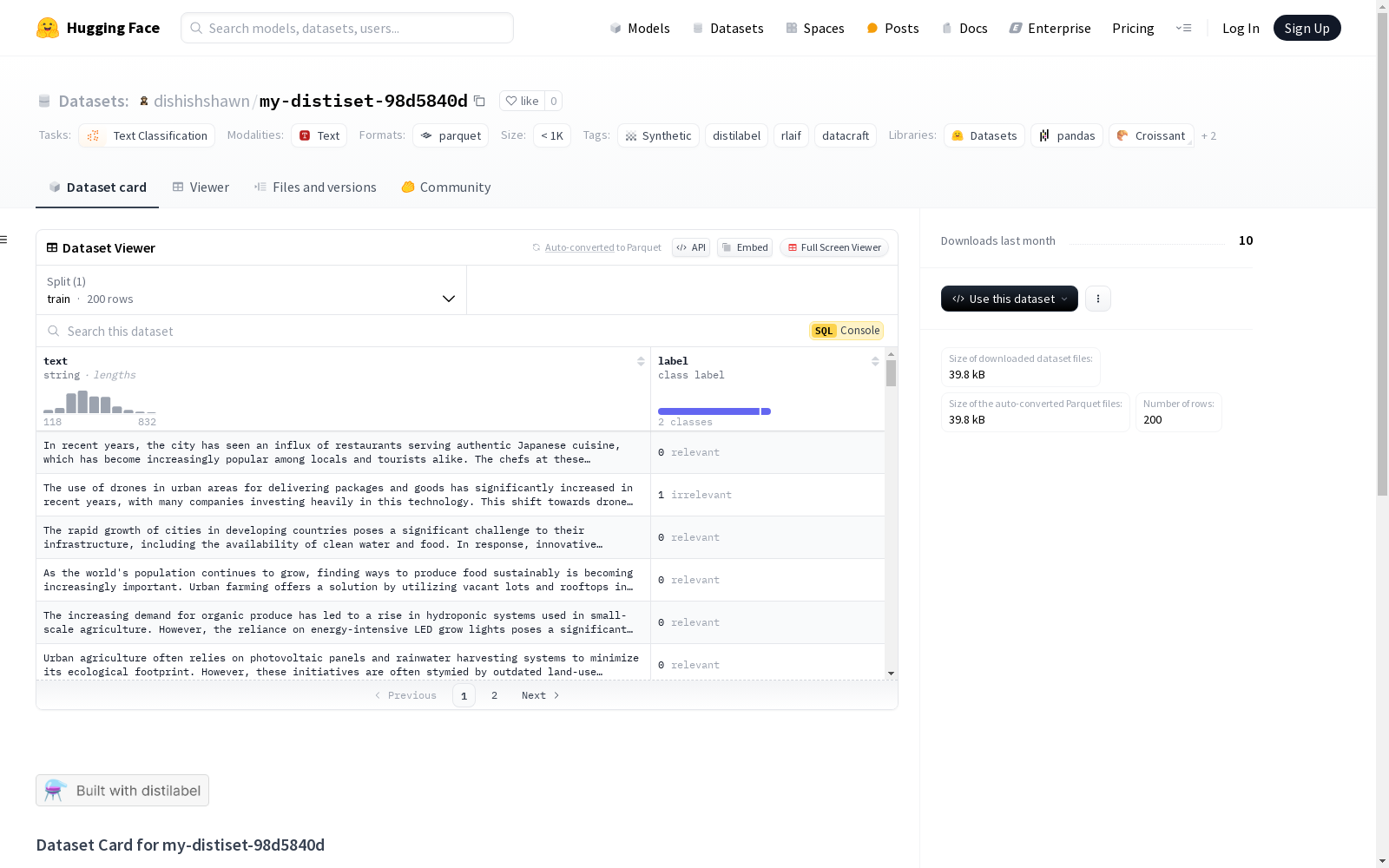
Task: Open Spaces in the top navigation
Action: [x=814, y=28]
